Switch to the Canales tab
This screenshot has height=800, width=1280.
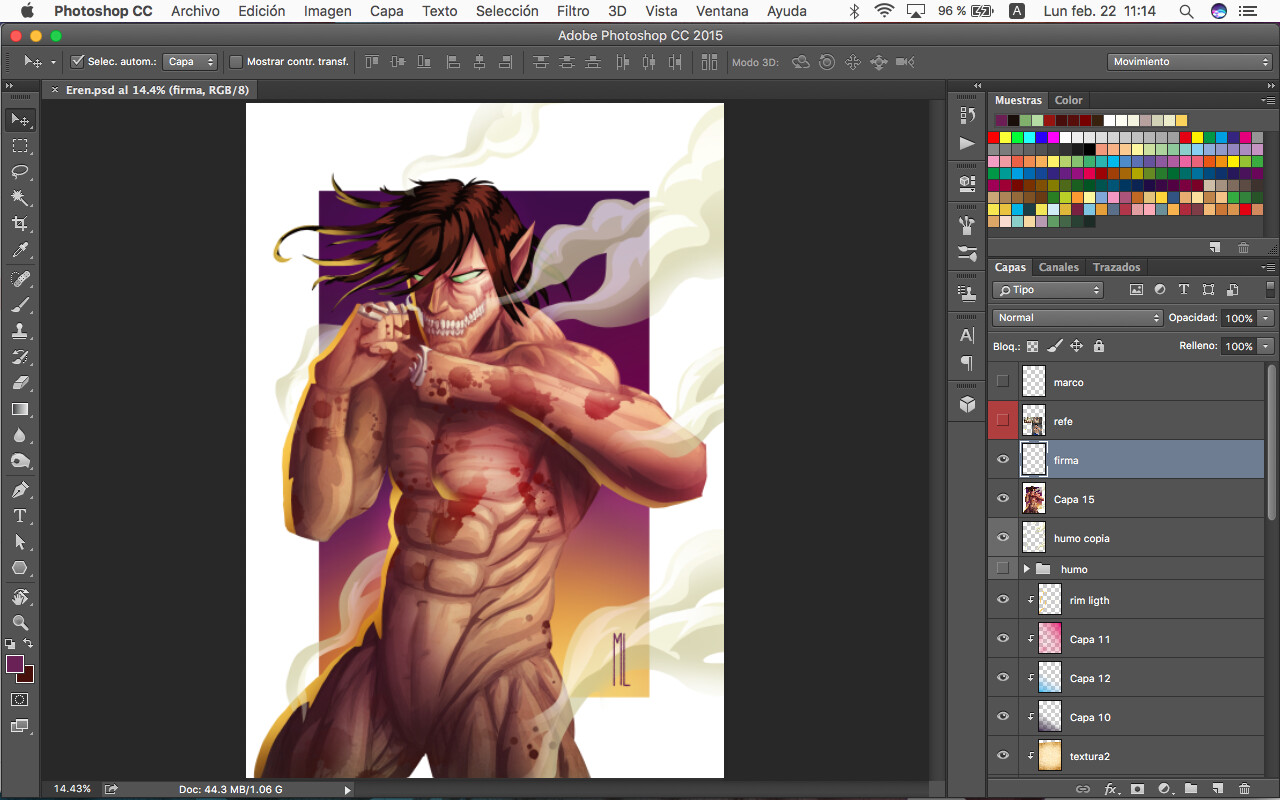coord(1058,267)
